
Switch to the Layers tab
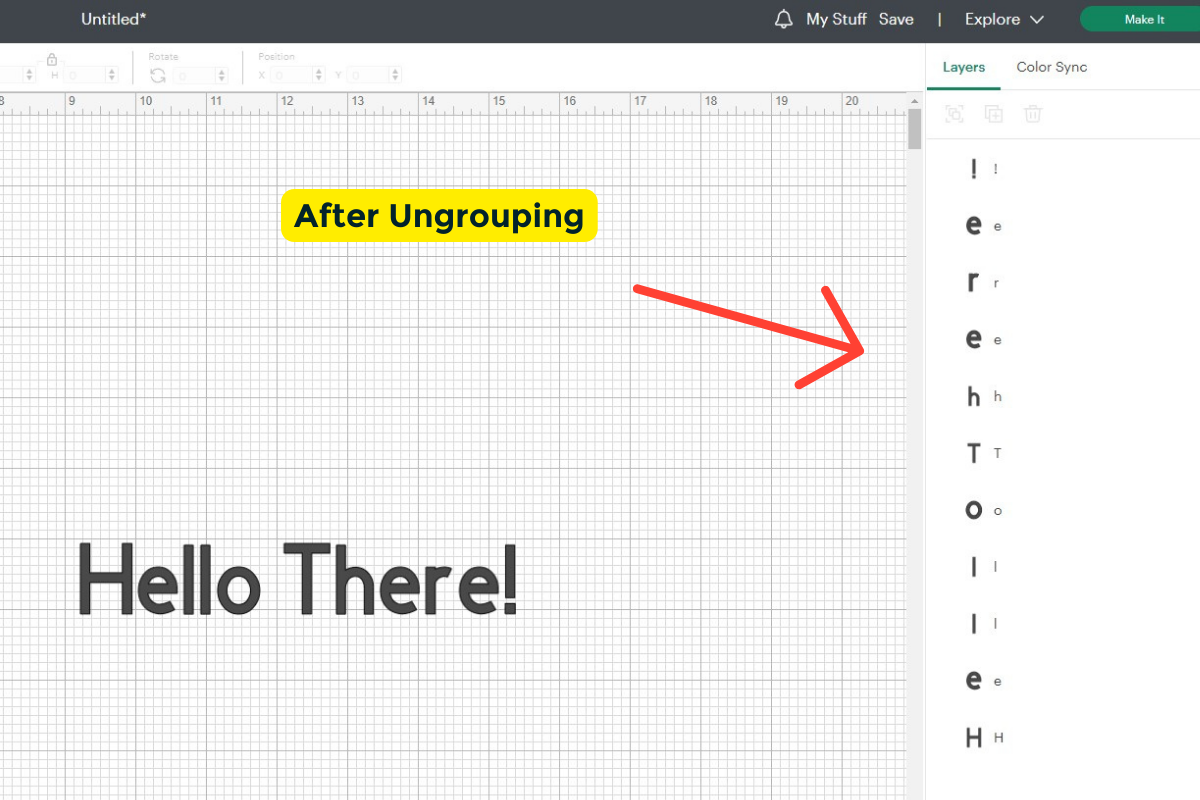pos(964,67)
